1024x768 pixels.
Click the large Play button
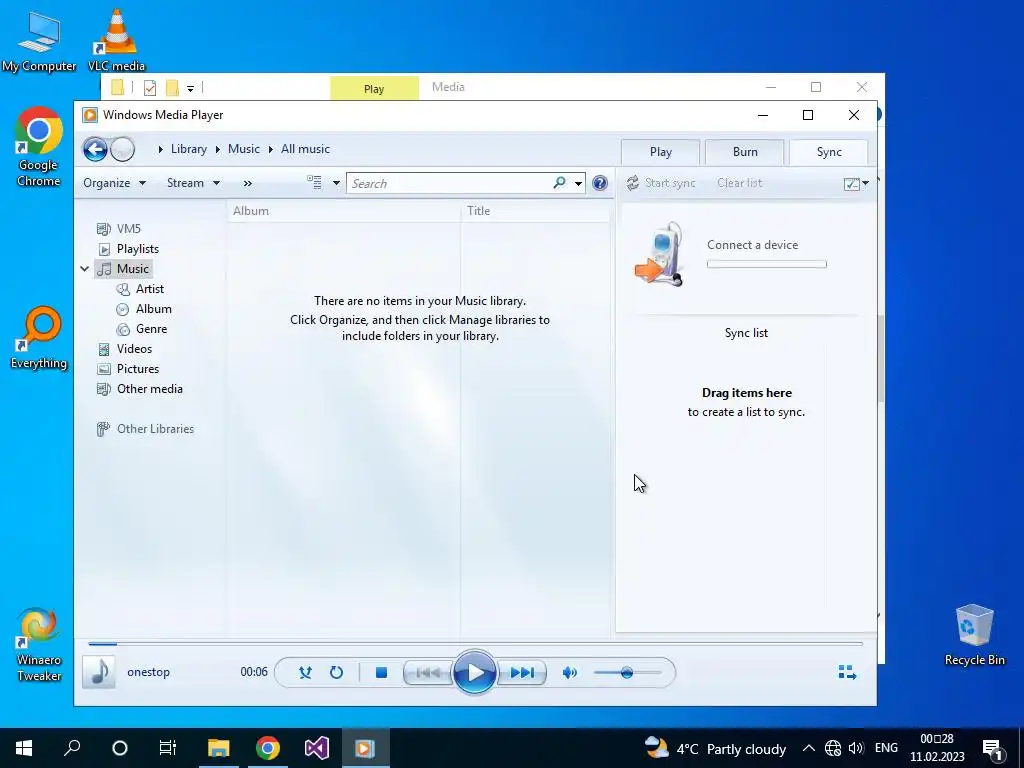(x=475, y=672)
